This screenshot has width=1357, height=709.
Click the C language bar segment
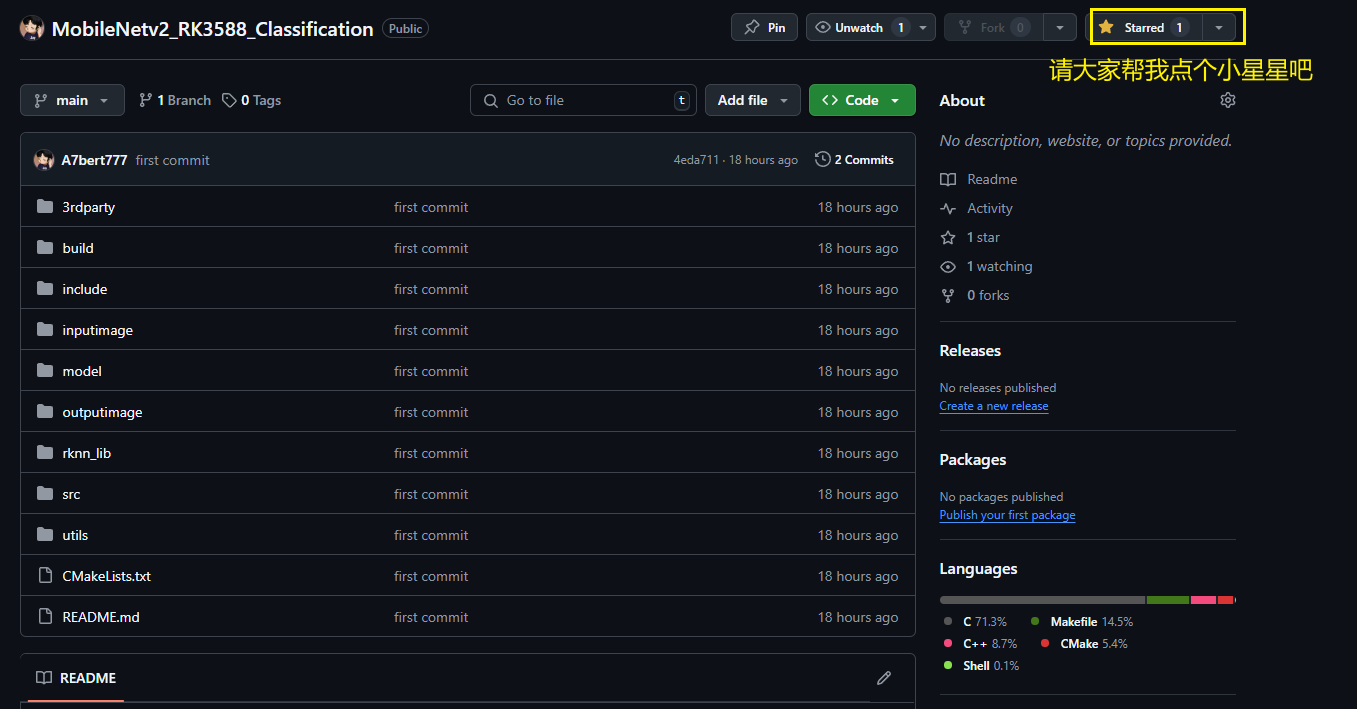coord(1042,600)
